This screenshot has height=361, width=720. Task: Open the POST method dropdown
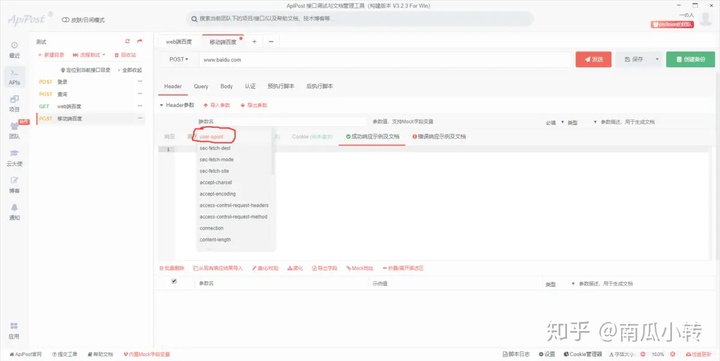click(x=179, y=59)
